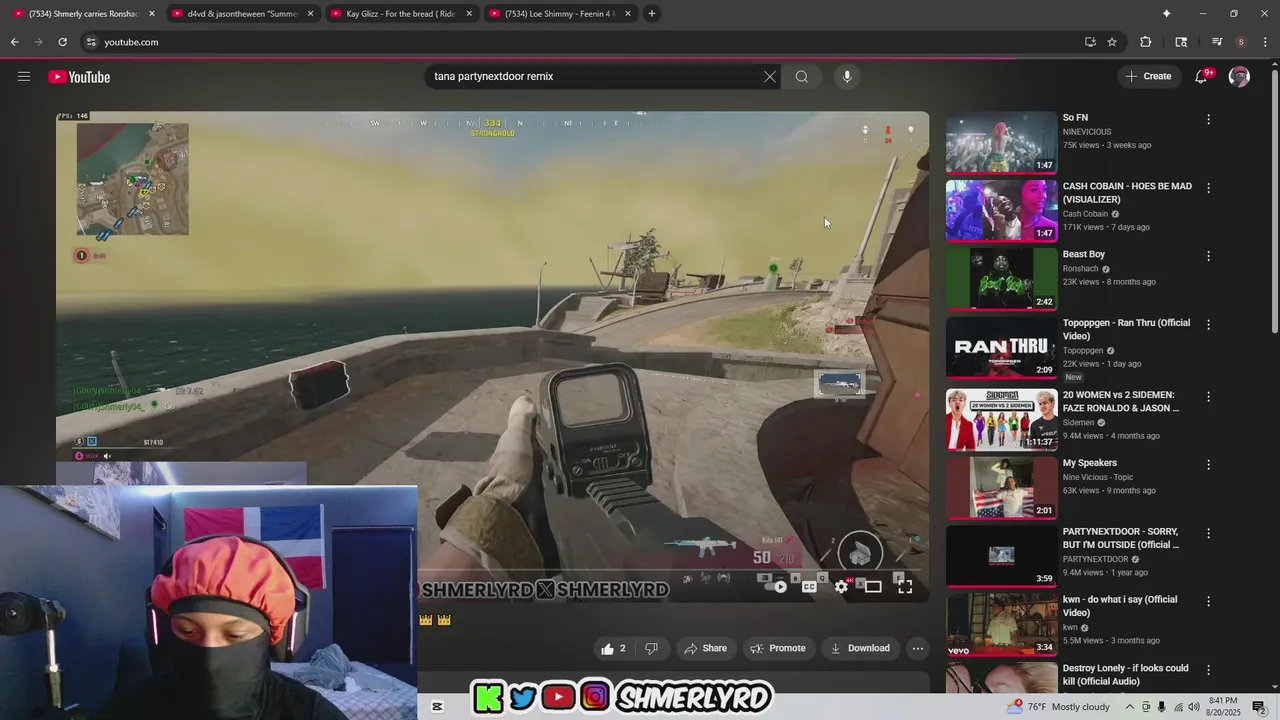Image resolution: width=1280 pixels, height=720 pixels.
Task: Install app icon in address bar
Action: coord(1090,42)
